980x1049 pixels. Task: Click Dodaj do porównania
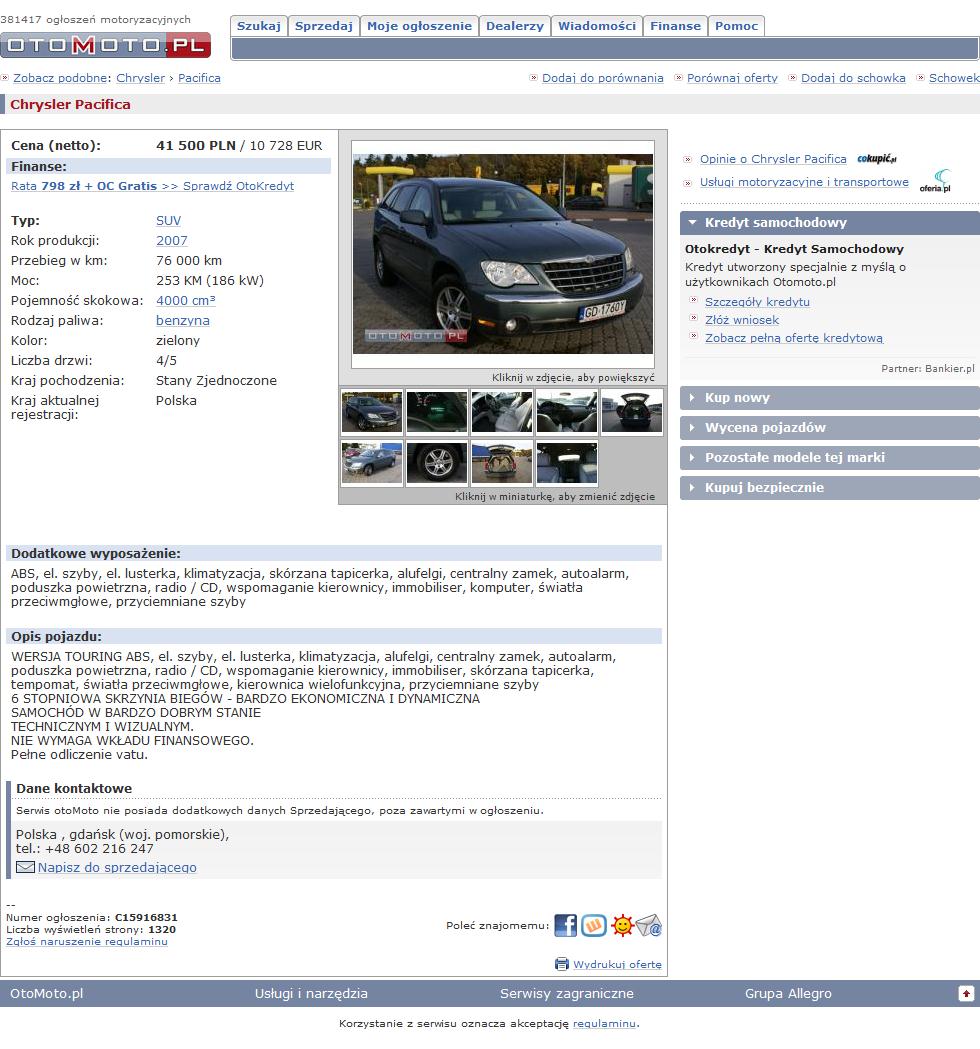pos(603,78)
